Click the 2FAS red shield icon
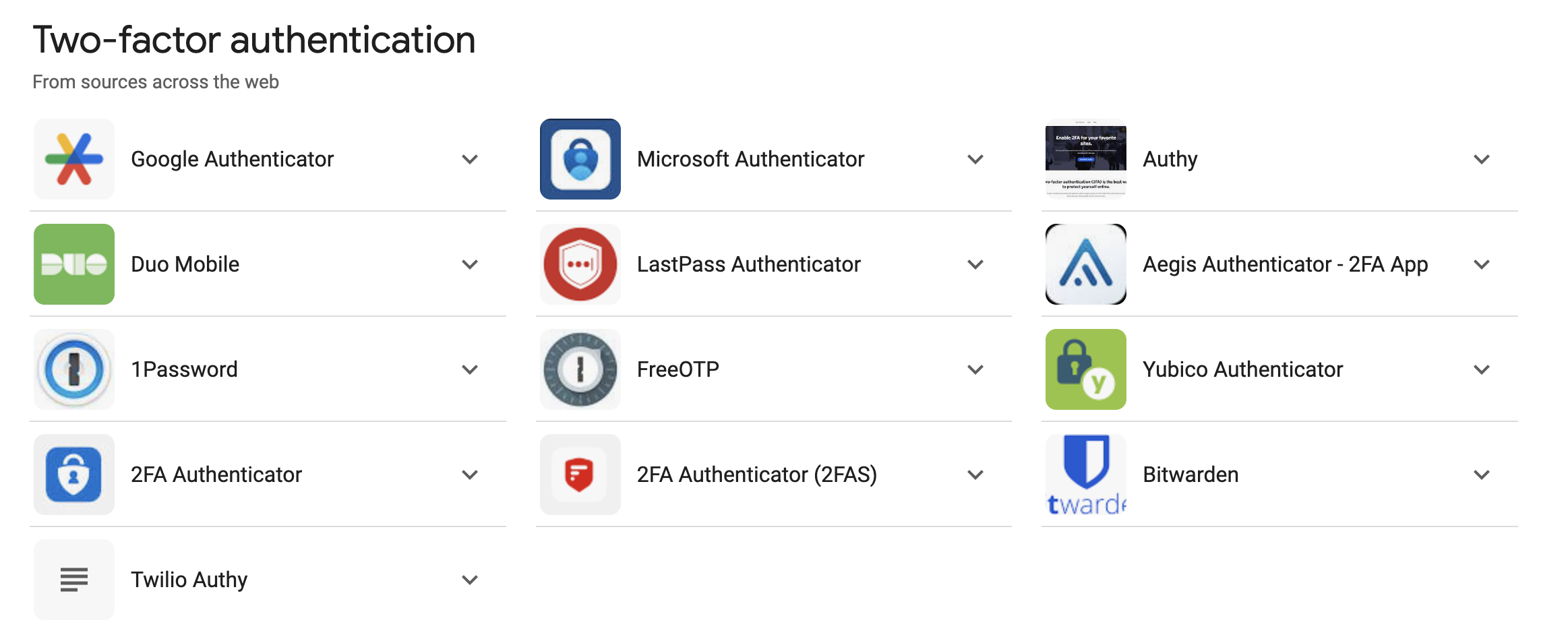The width and height of the screenshot is (1568, 635). [580, 475]
